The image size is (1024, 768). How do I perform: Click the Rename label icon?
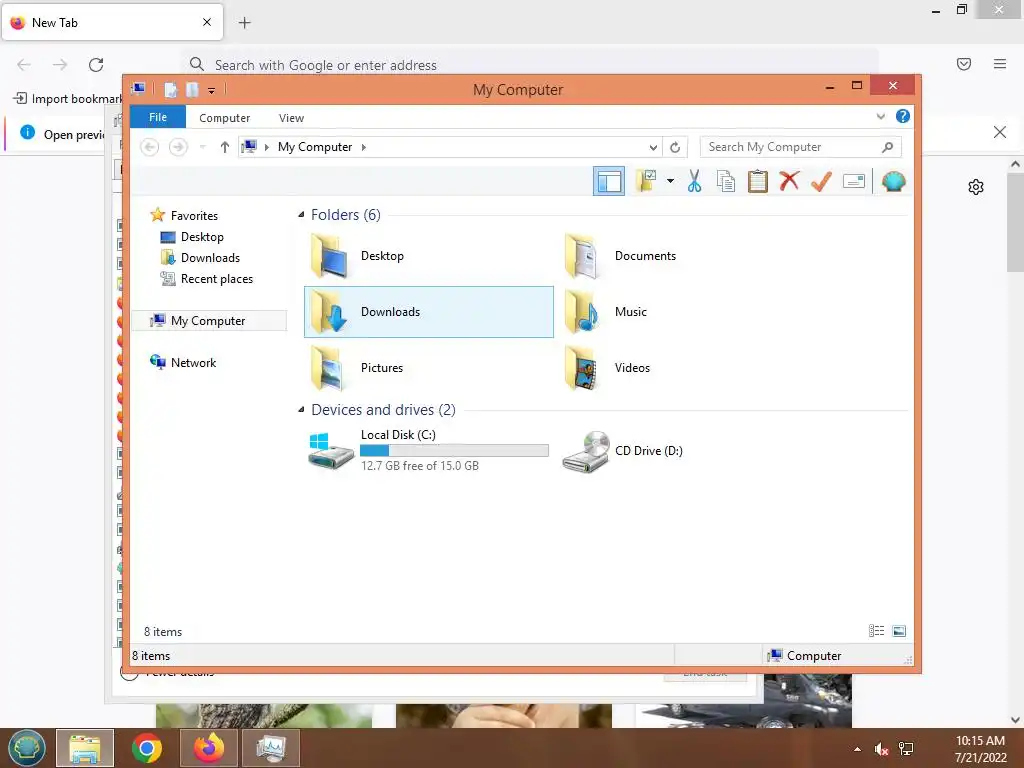click(x=854, y=182)
